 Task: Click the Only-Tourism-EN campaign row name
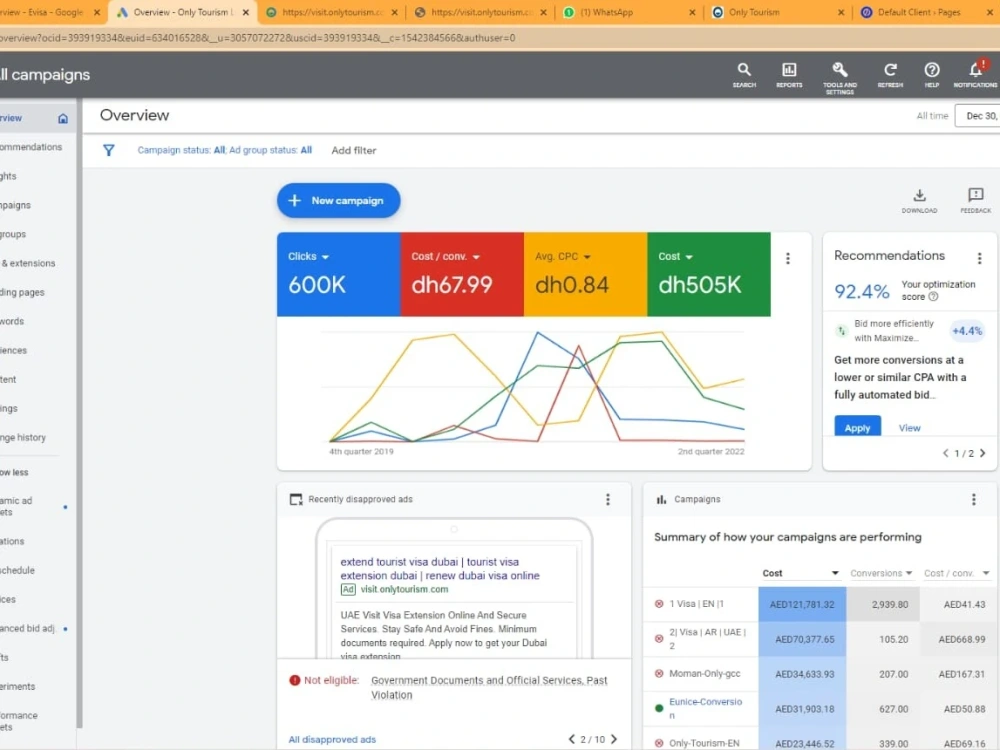coord(704,743)
